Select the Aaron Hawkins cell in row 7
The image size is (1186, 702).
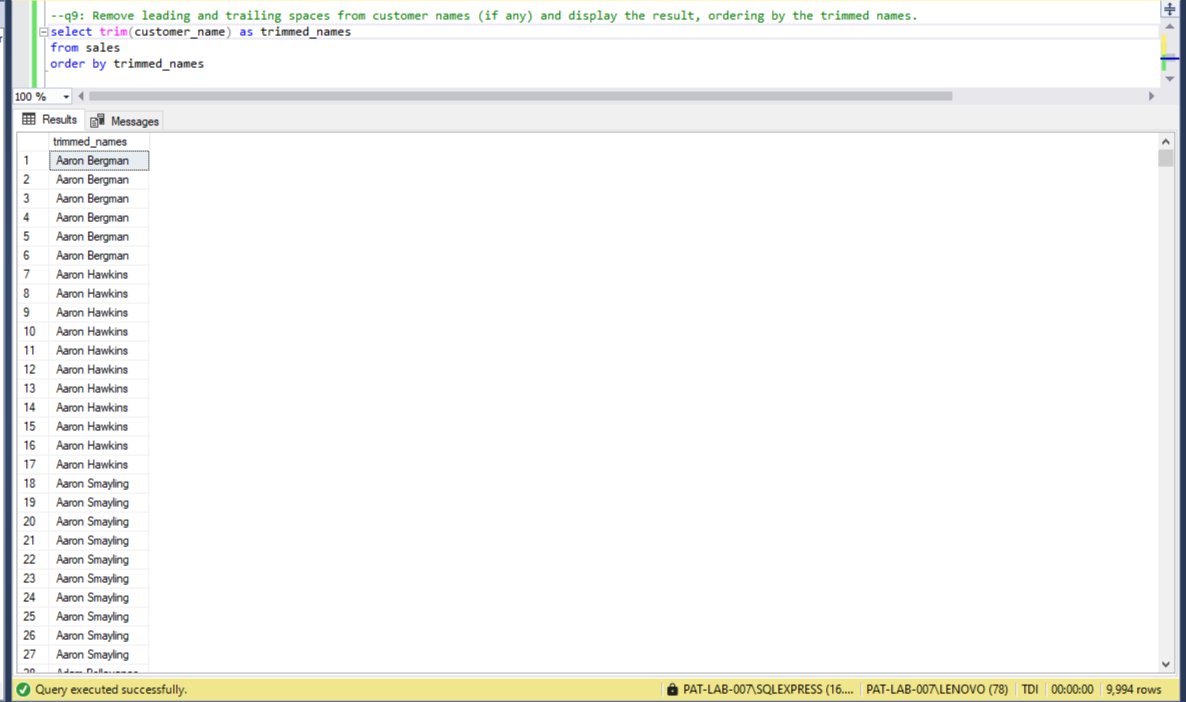tap(99, 275)
